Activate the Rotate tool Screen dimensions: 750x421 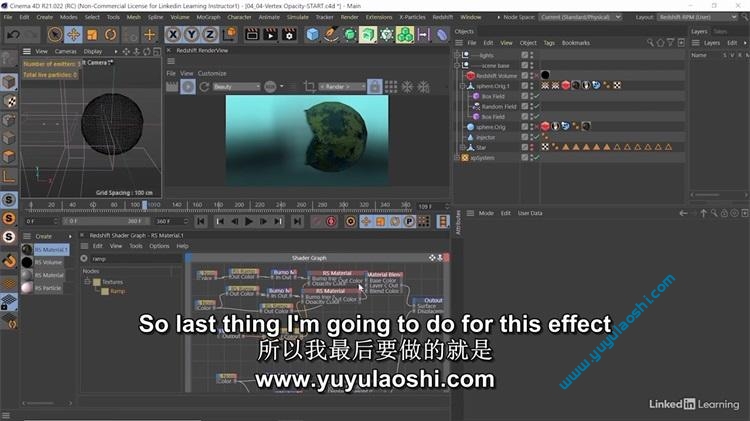110,34
